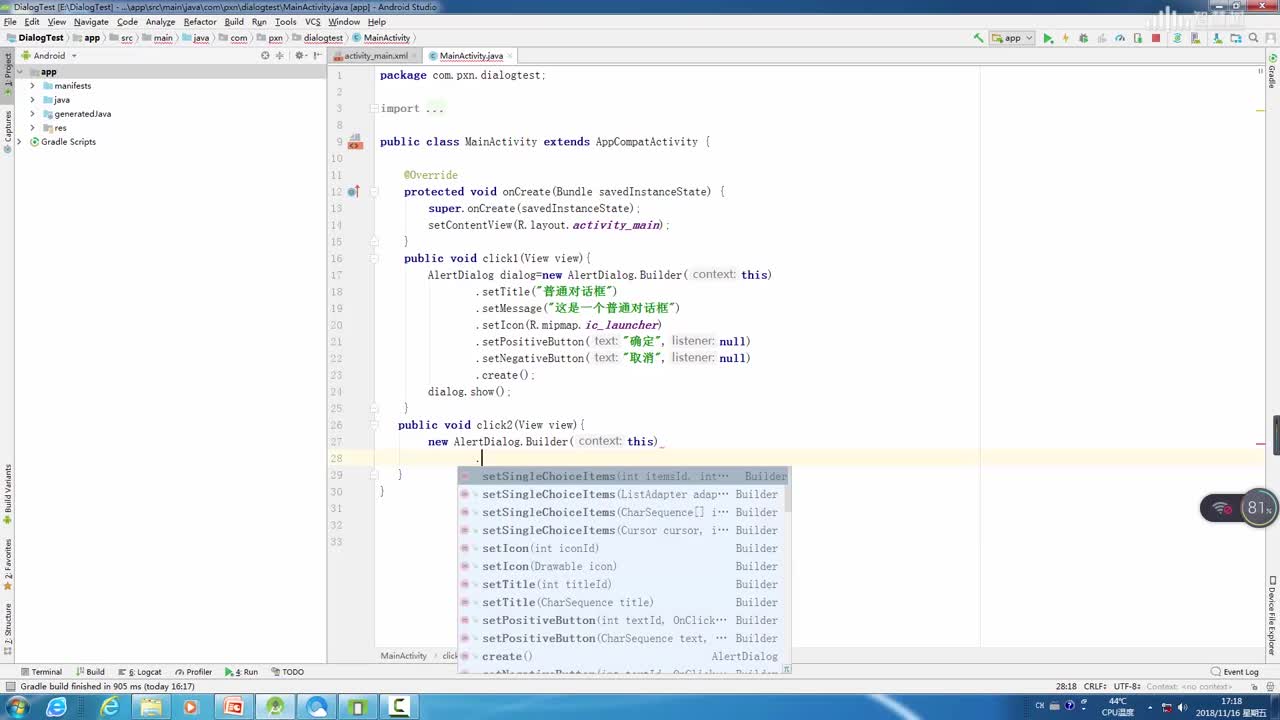1280x720 pixels.
Task: Expand the manifests folder
Action: tap(32, 86)
